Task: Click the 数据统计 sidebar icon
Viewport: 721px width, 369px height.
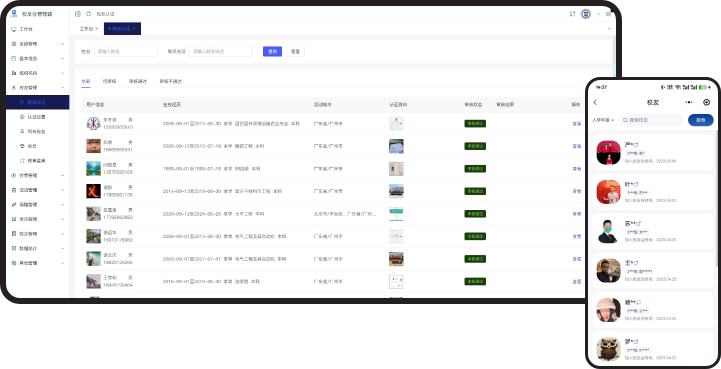Action: pyautogui.click(x=14, y=248)
